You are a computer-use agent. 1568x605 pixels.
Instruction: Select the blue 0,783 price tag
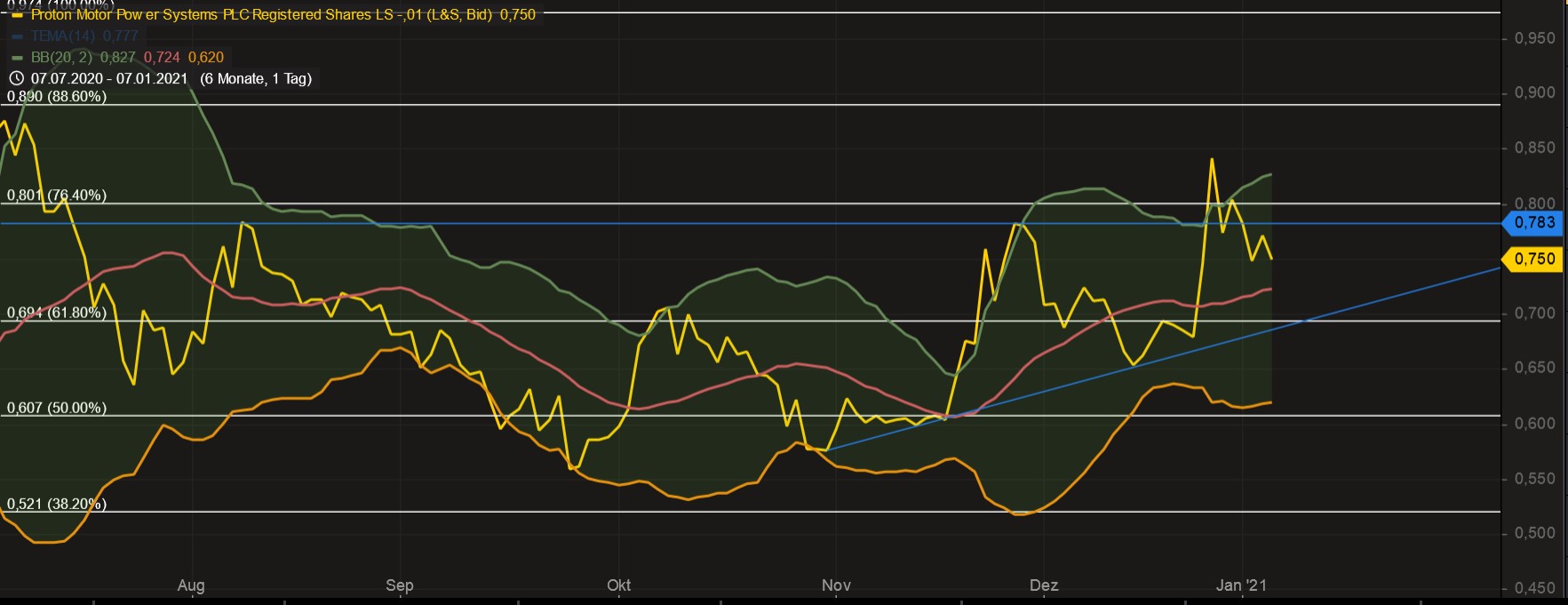(1532, 222)
